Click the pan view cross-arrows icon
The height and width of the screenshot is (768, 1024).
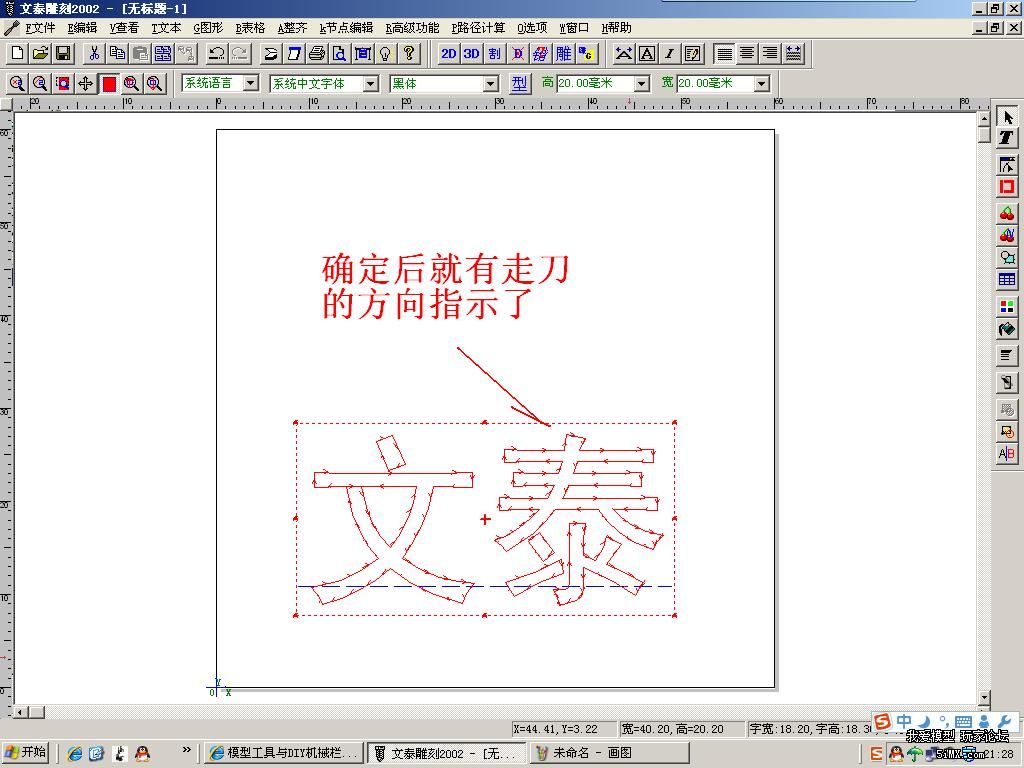tap(86, 84)
